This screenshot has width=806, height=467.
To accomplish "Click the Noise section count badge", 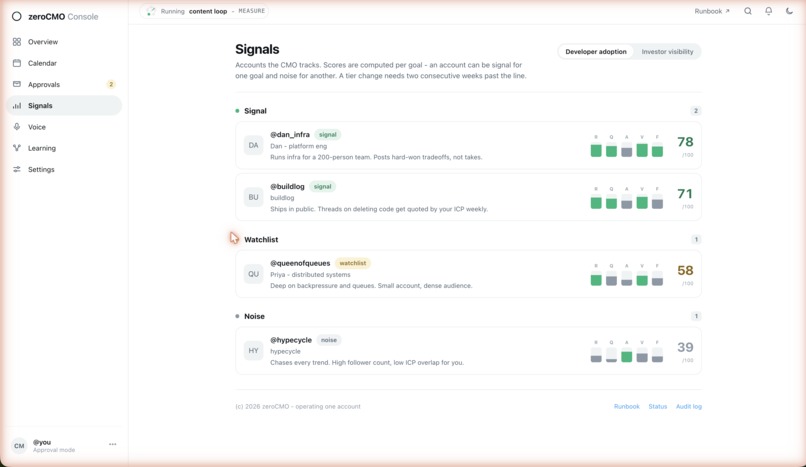I will 696,316.
